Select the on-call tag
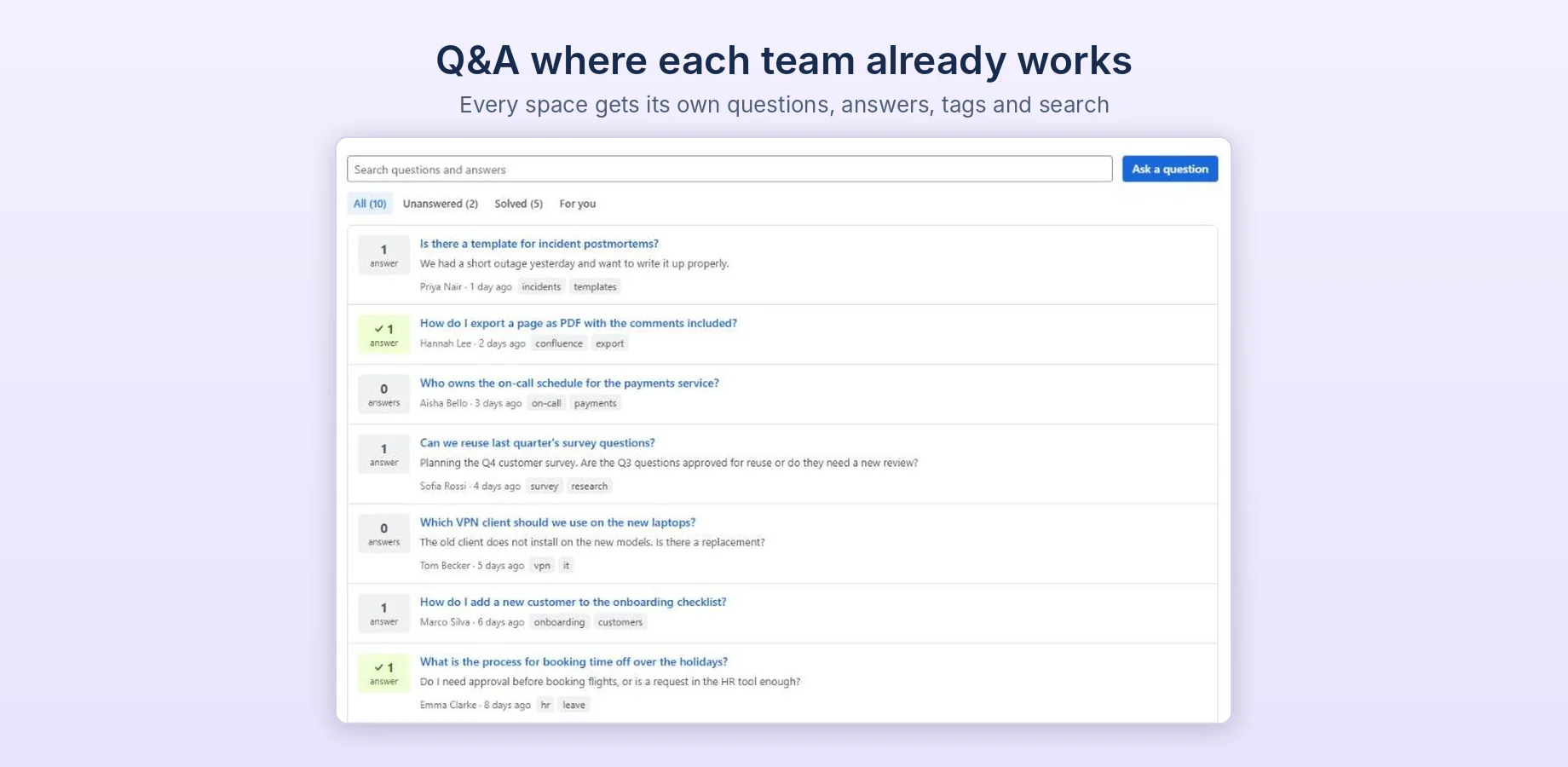The width and height of the screenshot is (1568, 767). (546, 403)
